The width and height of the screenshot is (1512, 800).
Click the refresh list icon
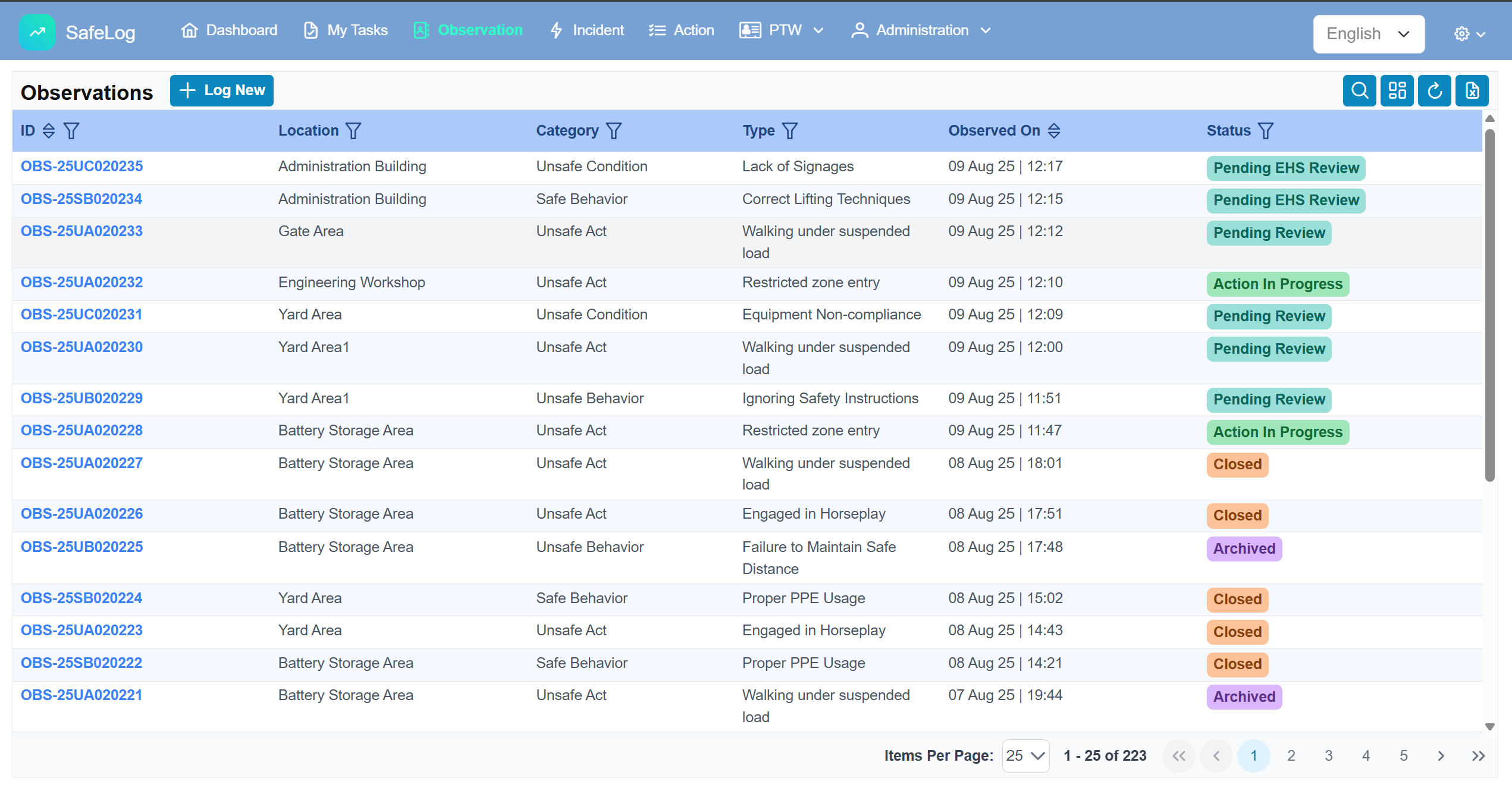click(1434, 90)
